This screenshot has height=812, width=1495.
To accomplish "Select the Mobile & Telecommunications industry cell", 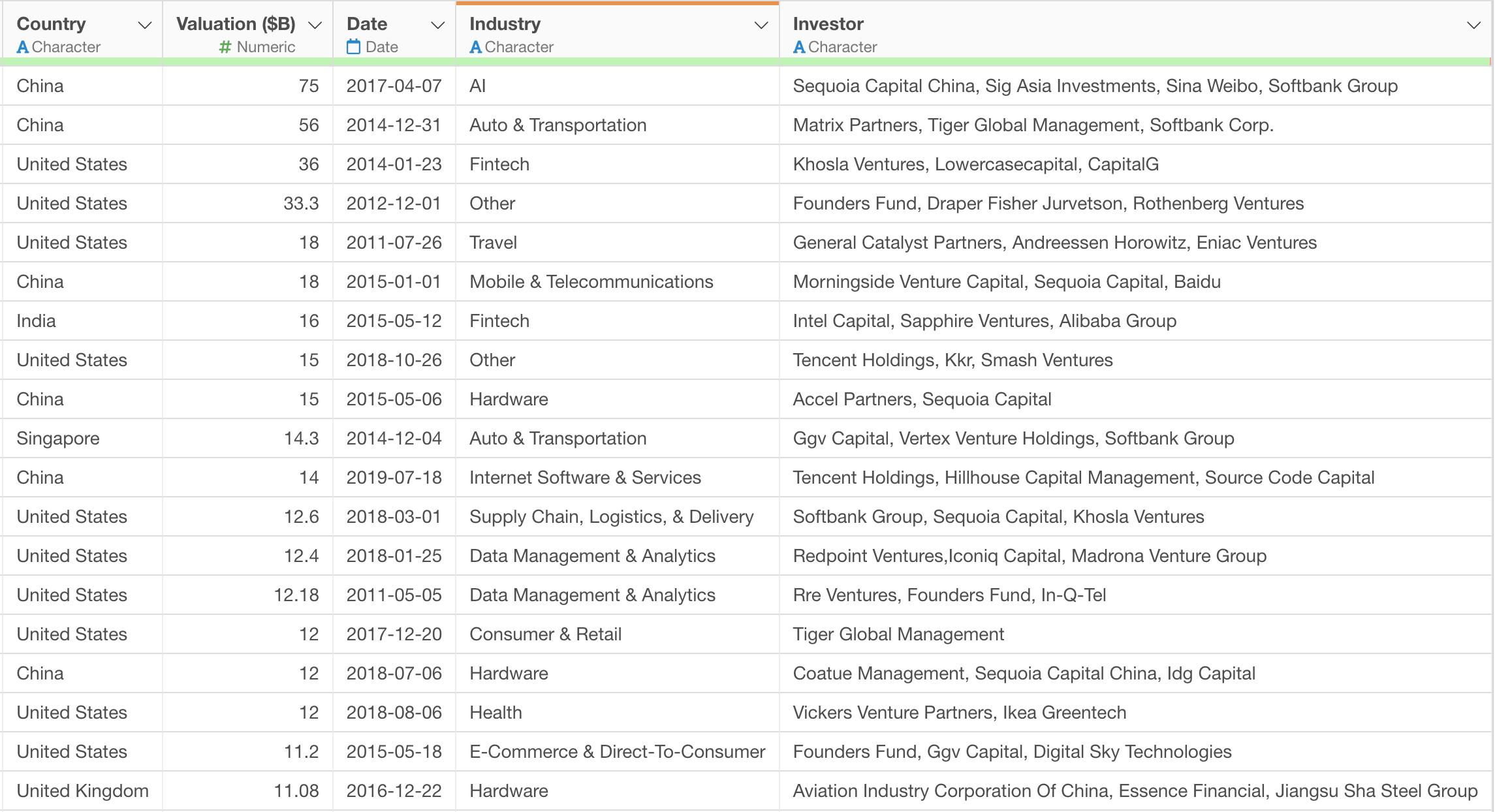I will [x=591, y=282].
